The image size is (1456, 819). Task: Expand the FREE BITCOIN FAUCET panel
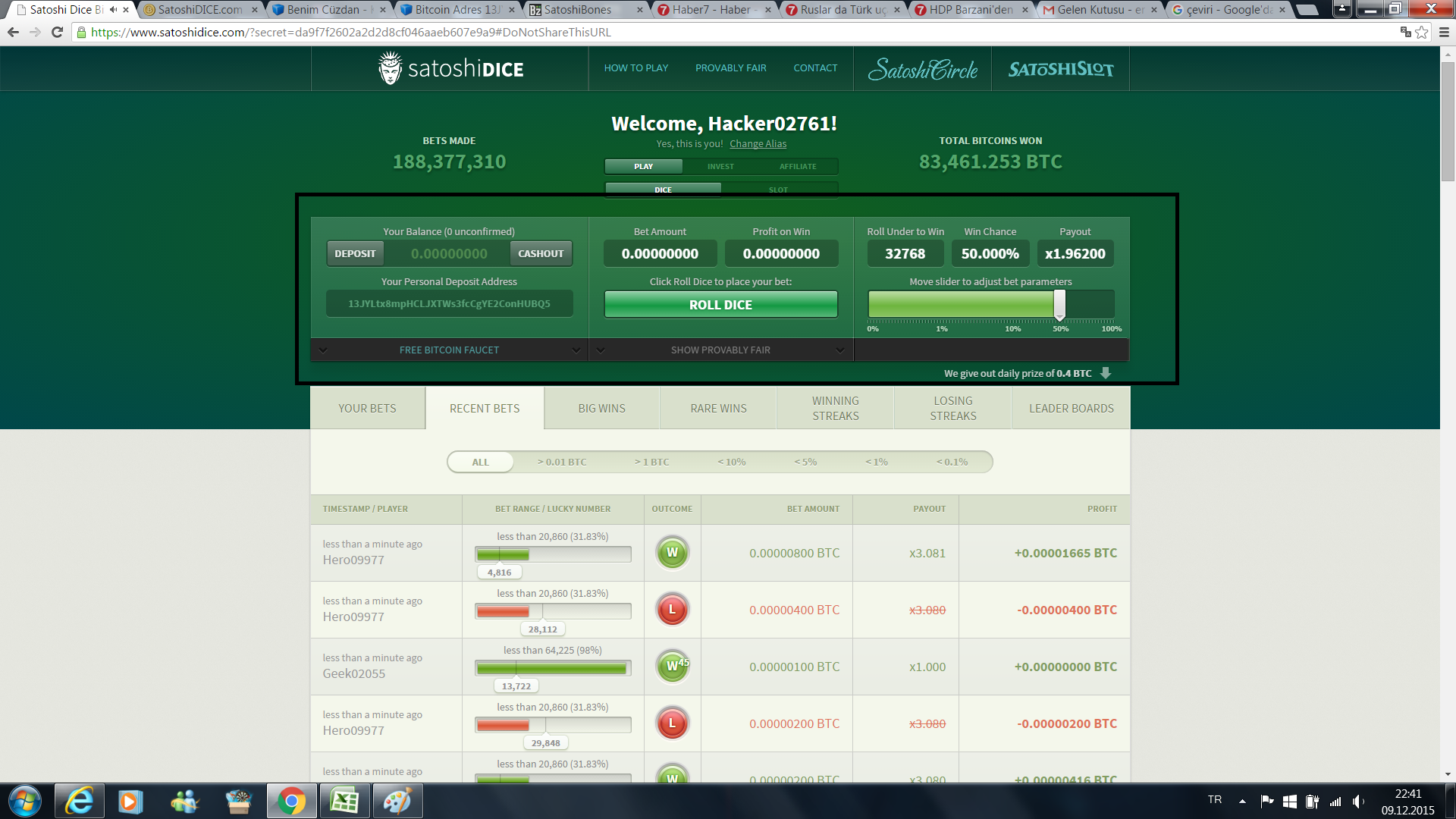[449, 350]
